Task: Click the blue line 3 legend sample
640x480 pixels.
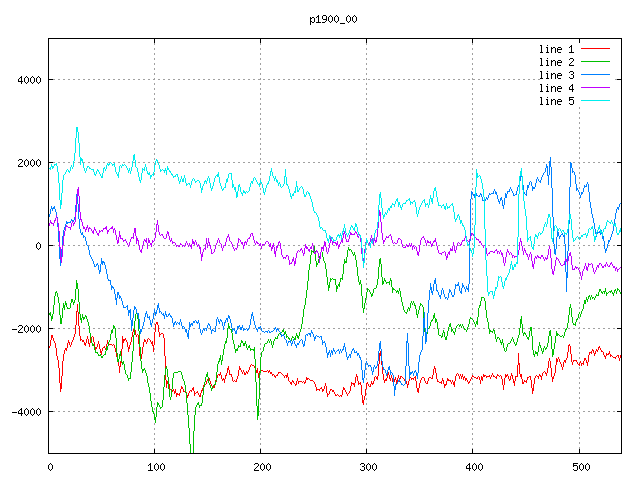Action: 595,75
